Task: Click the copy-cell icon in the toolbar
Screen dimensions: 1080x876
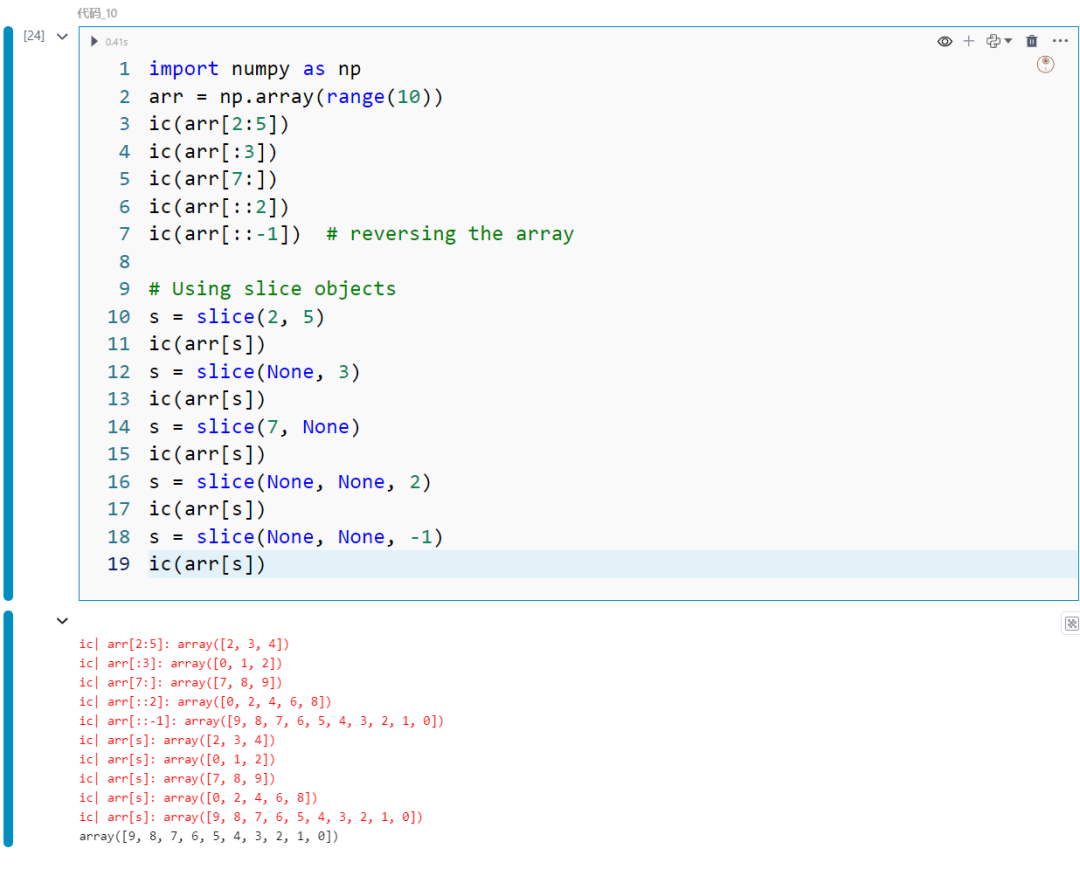Action: (994, 41)
